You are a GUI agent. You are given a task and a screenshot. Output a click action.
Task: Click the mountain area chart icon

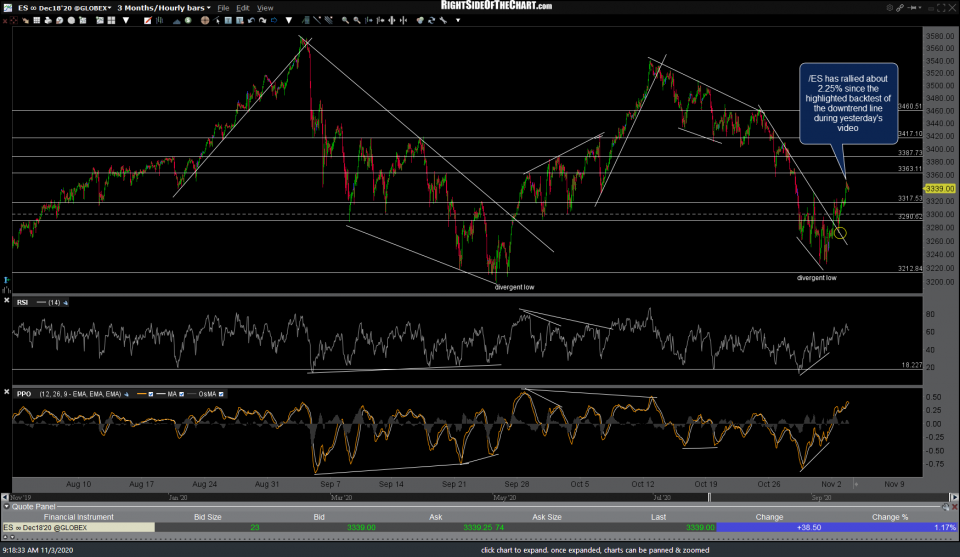click(x=177, y=21)
